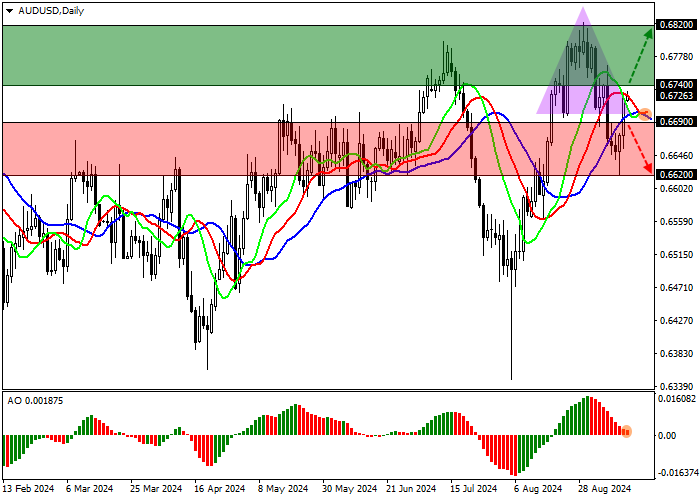Click the 6 Aug 2024 date label

[538, 489]
